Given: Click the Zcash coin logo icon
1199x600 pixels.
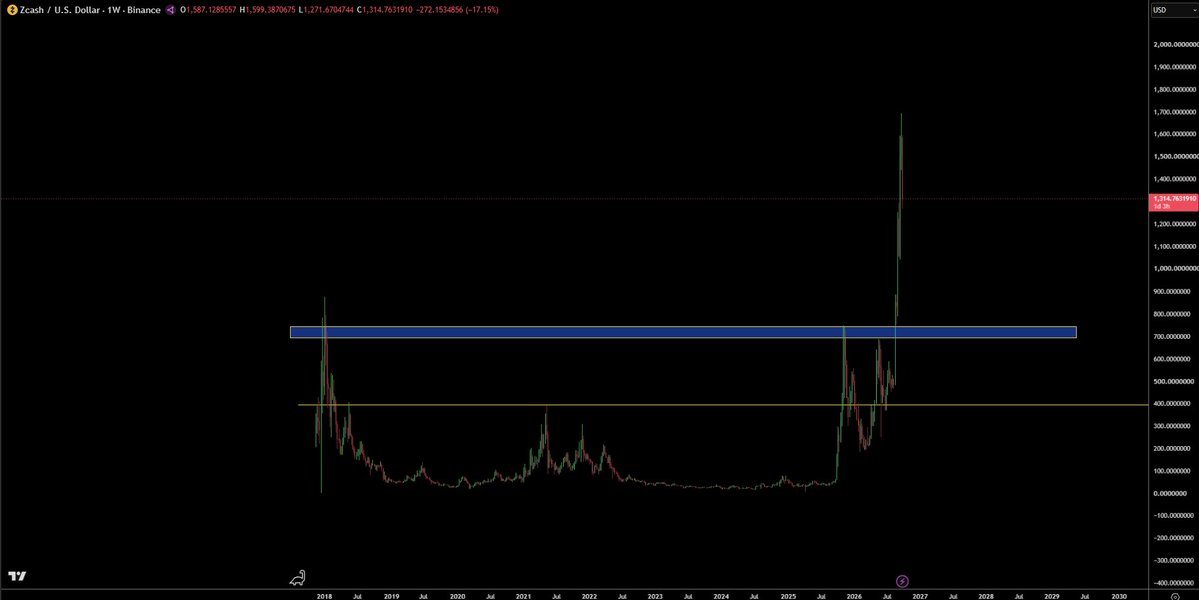Looking at the screenshot, I should coord(12,10).
